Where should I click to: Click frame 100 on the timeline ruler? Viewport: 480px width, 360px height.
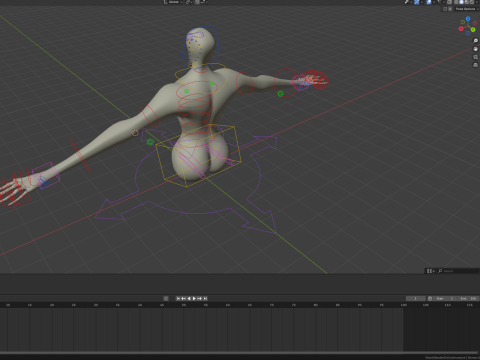point(404,305)
